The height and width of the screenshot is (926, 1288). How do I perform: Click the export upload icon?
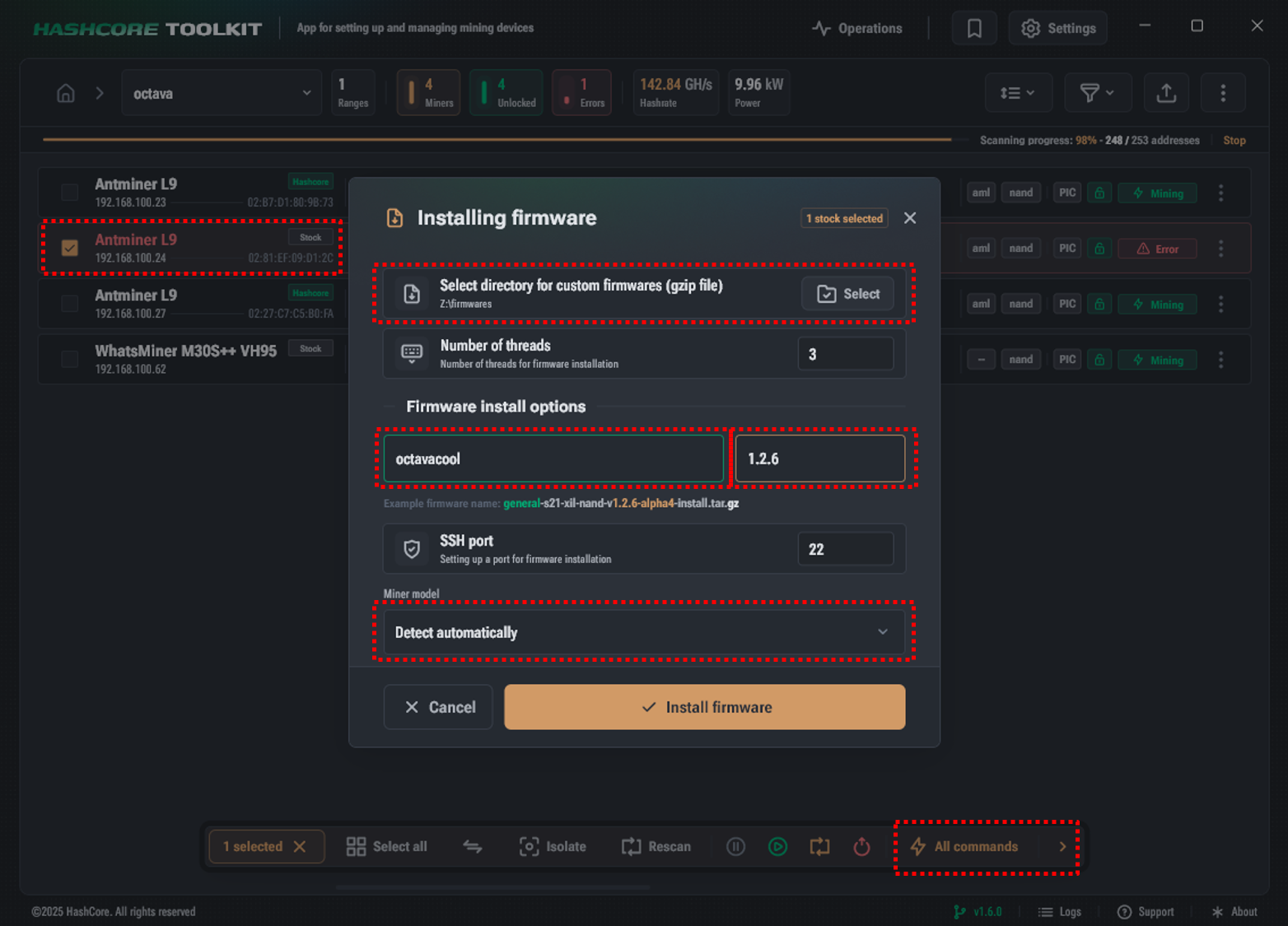pos(1166,93)
